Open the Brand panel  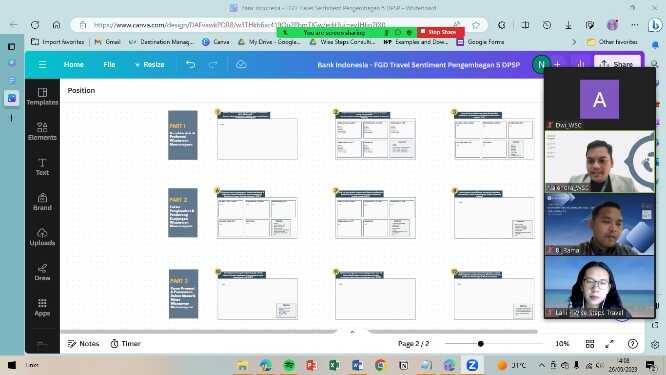pos(42,202)
